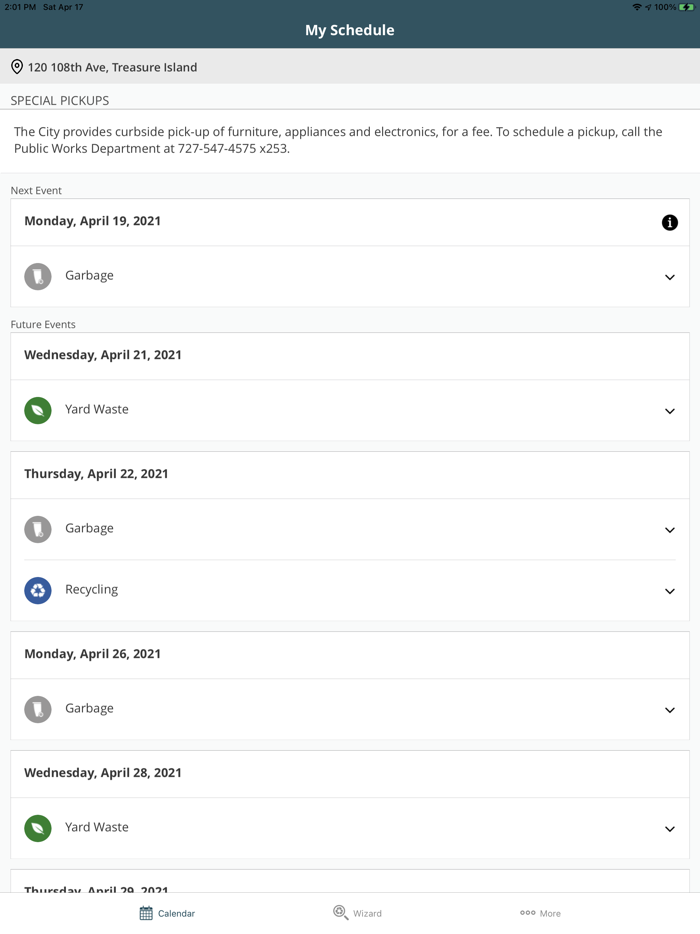Tap the blue Recycling icon April 22

click(x=38, y=590)
